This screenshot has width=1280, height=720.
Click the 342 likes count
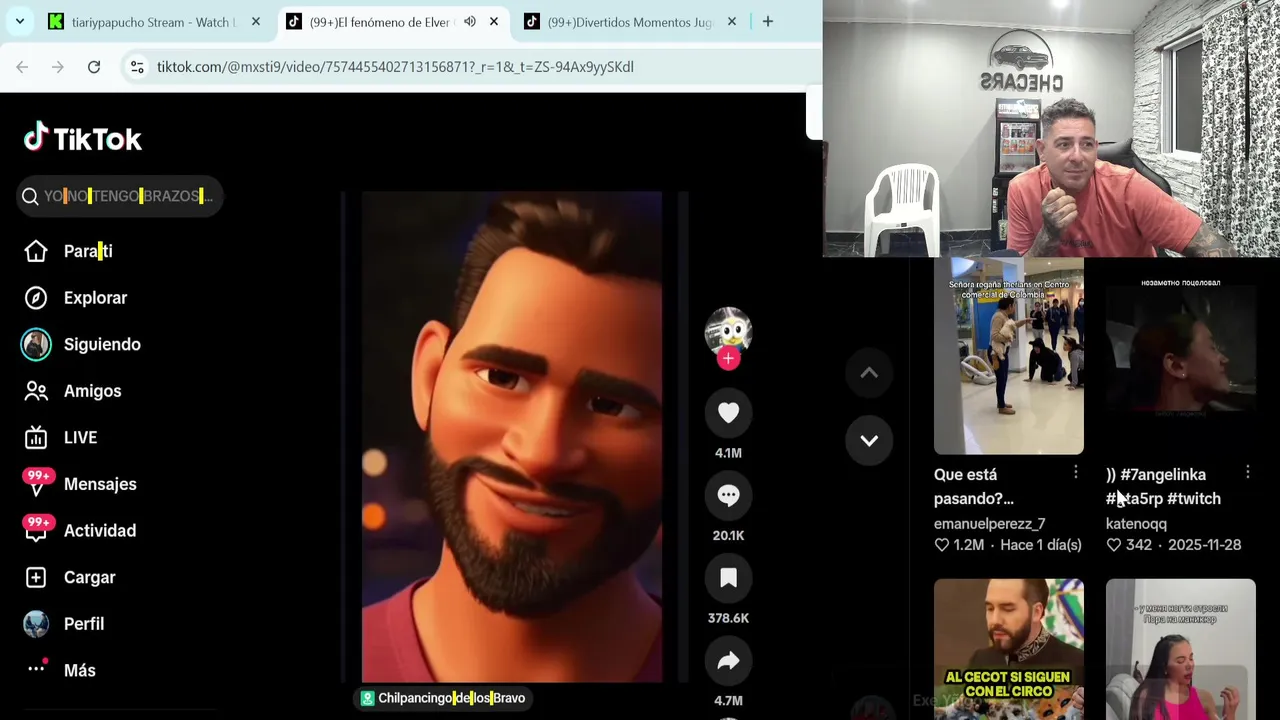pyautogui.click(x=1129, y=545)
